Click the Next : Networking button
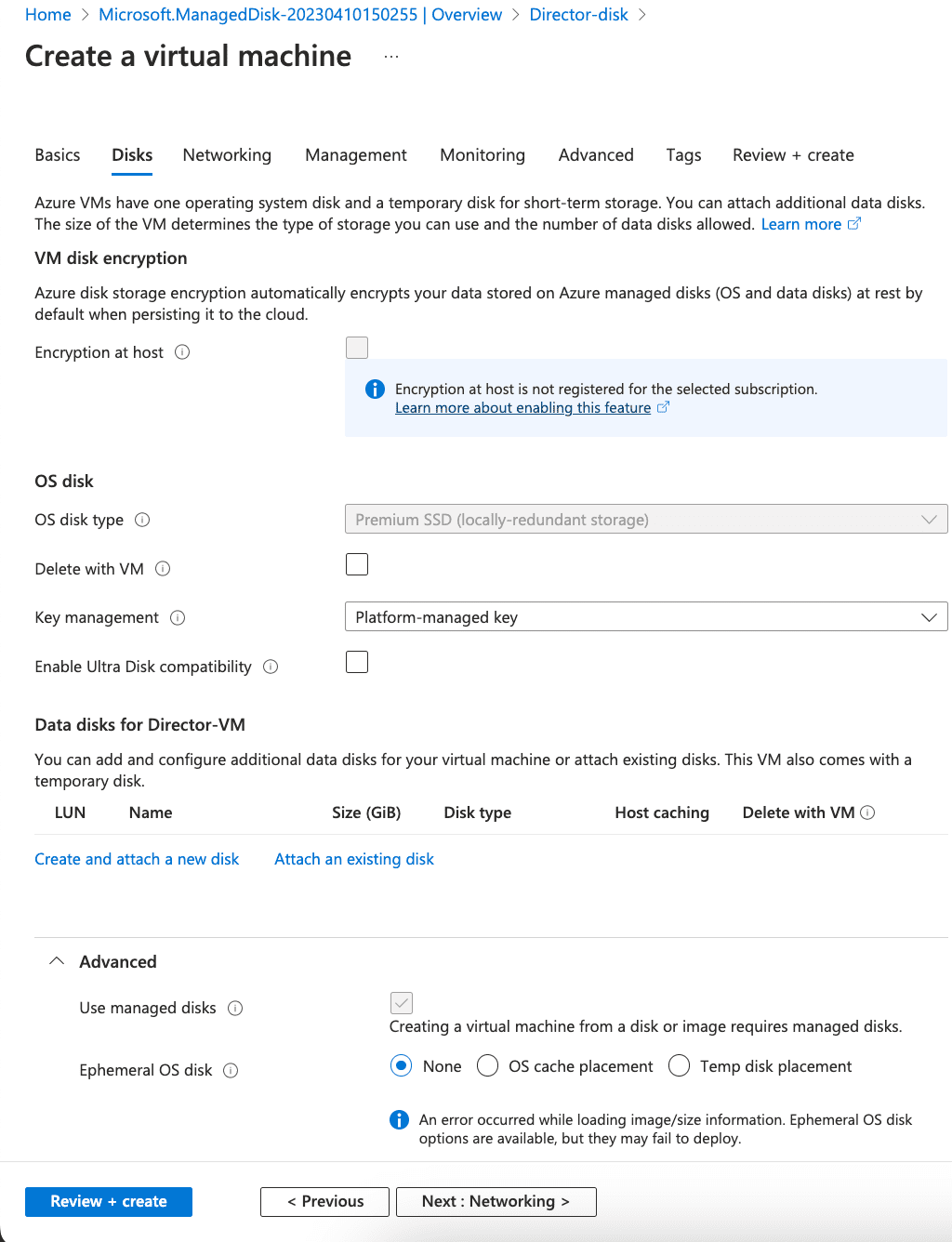Image resolution: width=952 pixels, height=1242 pixels. pyautogui.click(x=496, y=1201)
